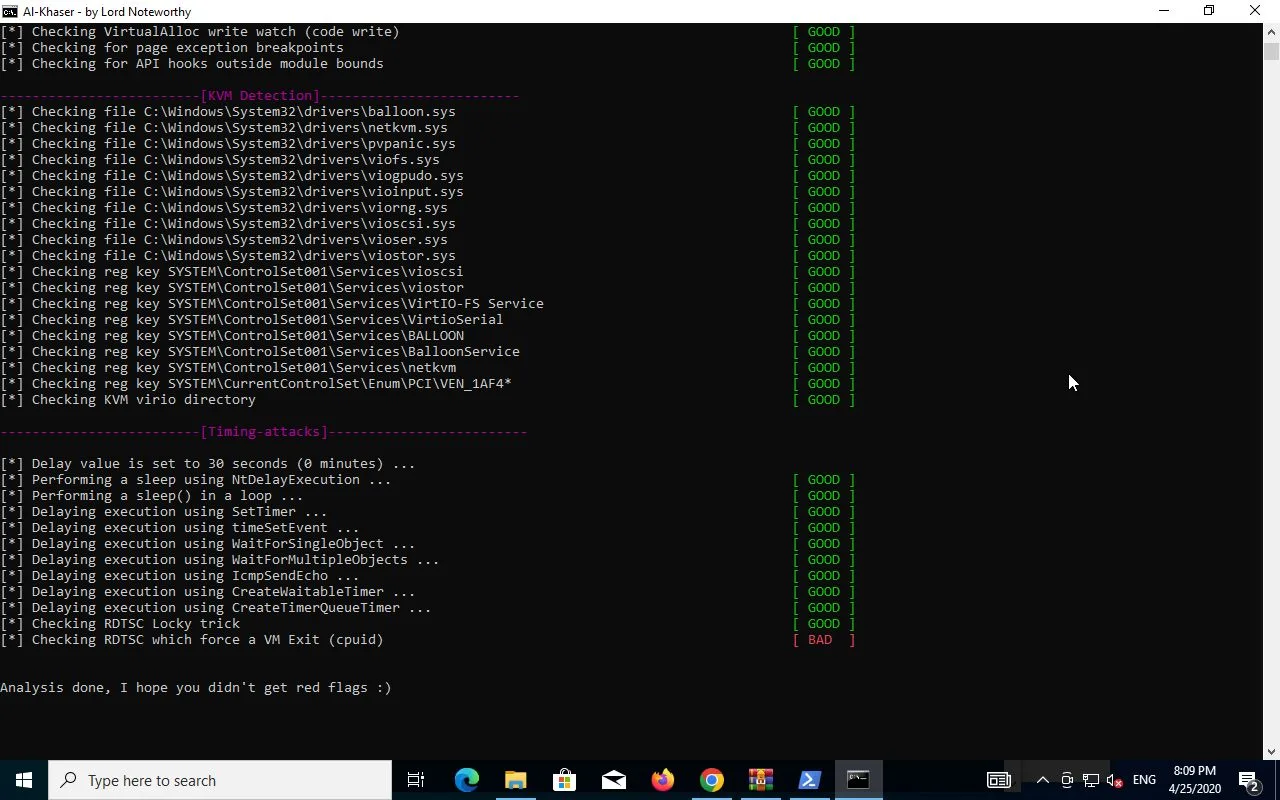
Task: Click the 'Type here to search' box
Action: (x=220, y=780)
